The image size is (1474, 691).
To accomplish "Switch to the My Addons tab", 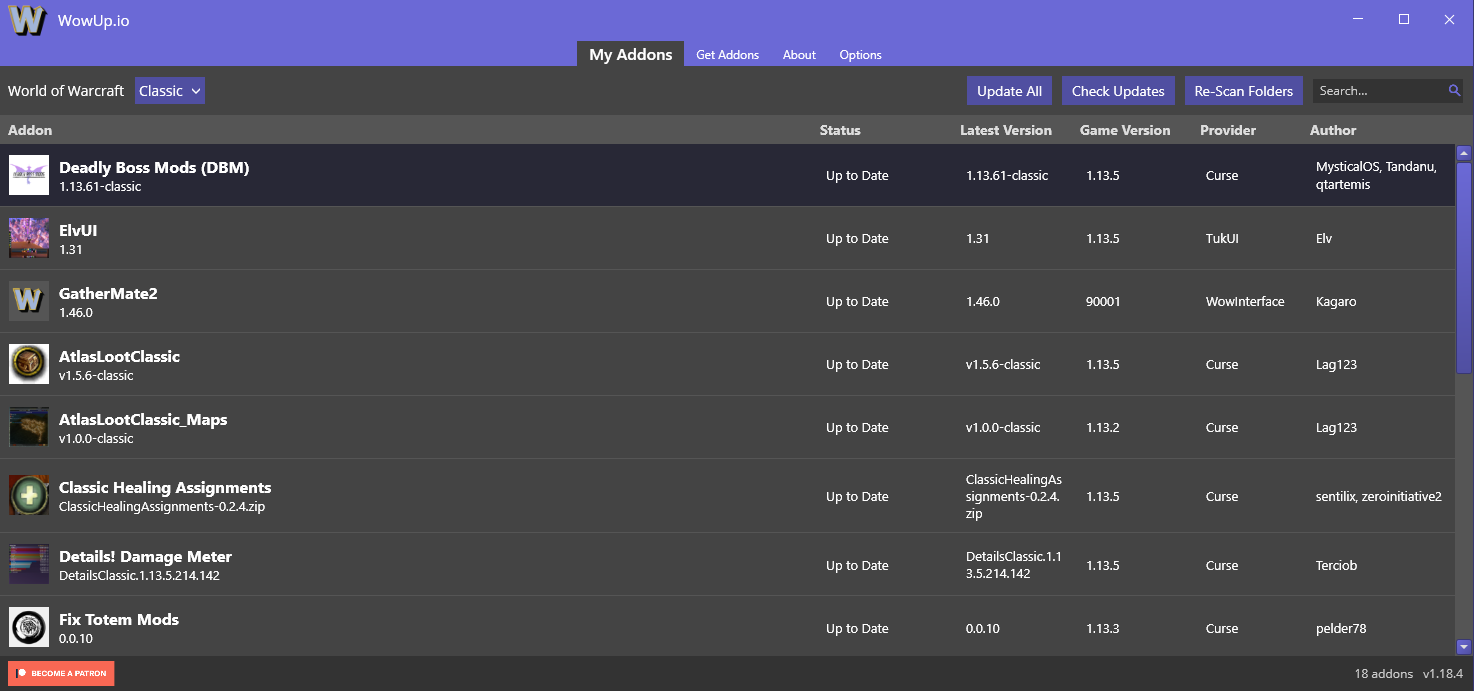I will coord(631,54).
